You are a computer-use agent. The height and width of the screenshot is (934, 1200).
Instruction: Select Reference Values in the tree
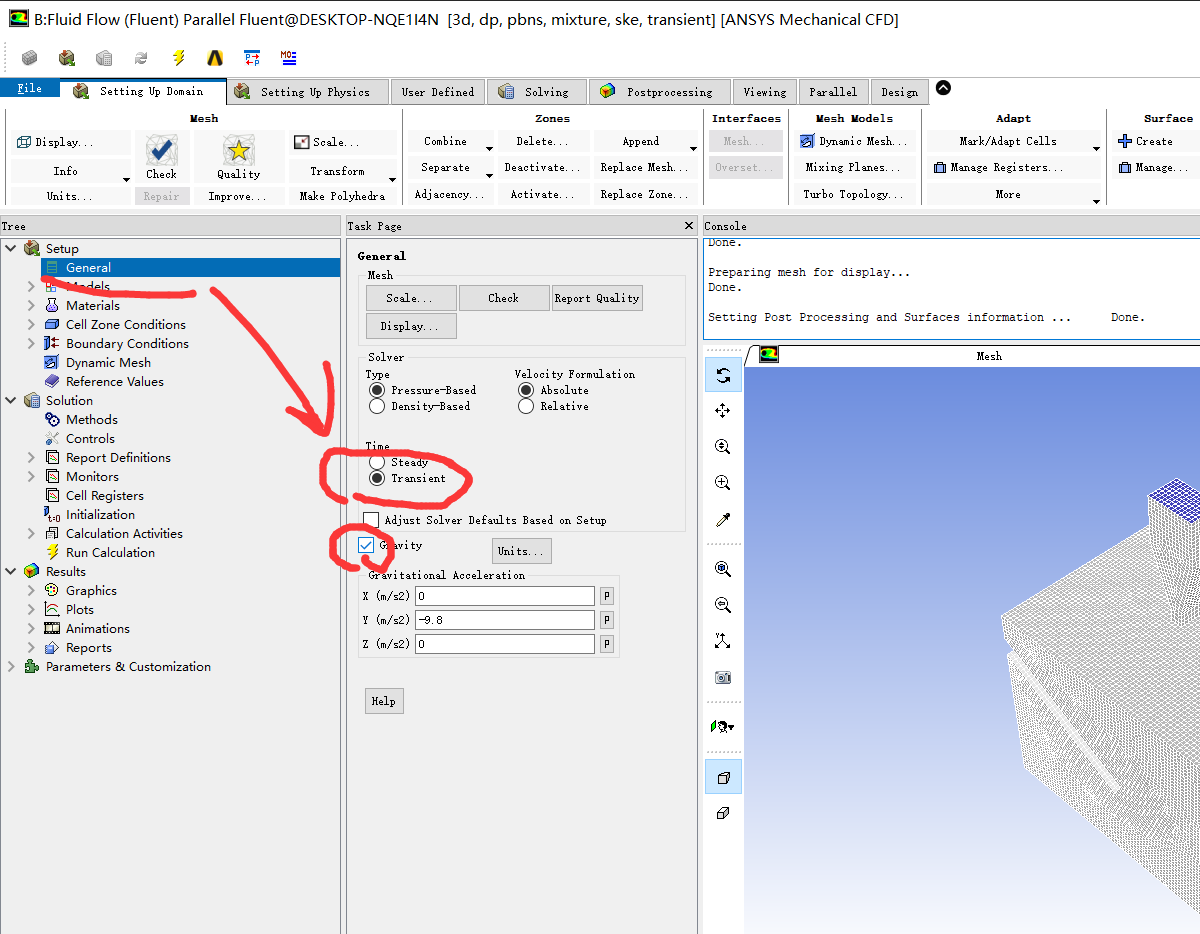(x=114, y=381)
